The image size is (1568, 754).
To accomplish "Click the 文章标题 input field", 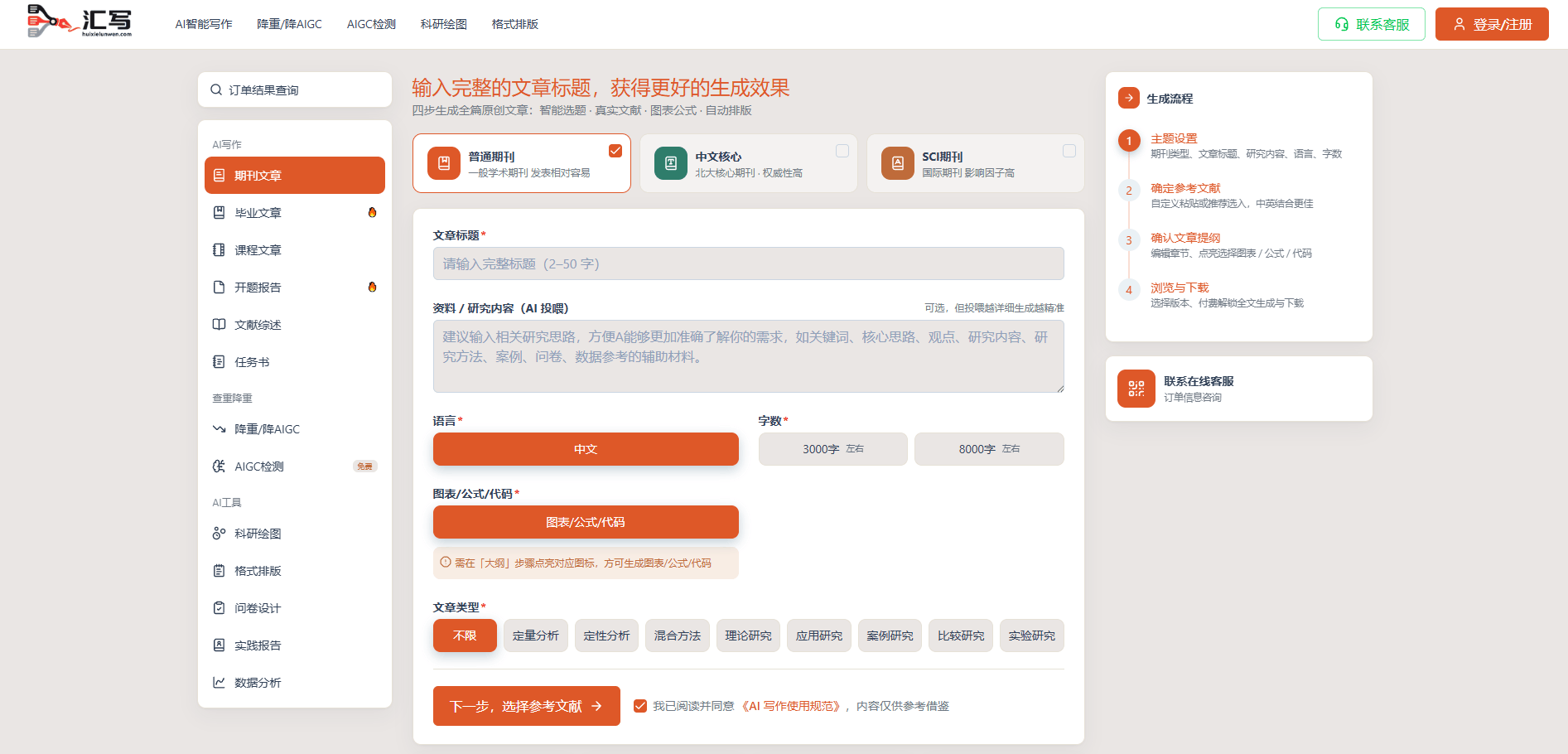I will [x=749, y=263].
